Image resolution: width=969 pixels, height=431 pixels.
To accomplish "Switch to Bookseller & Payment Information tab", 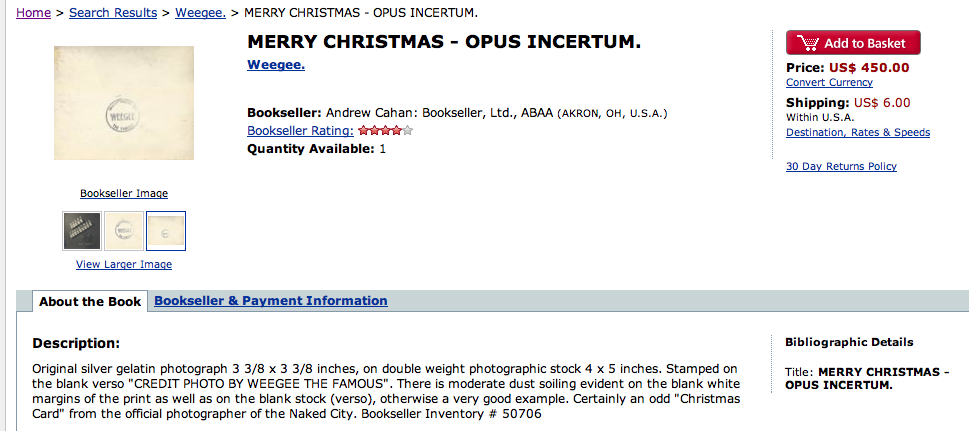I will (270, 301).
